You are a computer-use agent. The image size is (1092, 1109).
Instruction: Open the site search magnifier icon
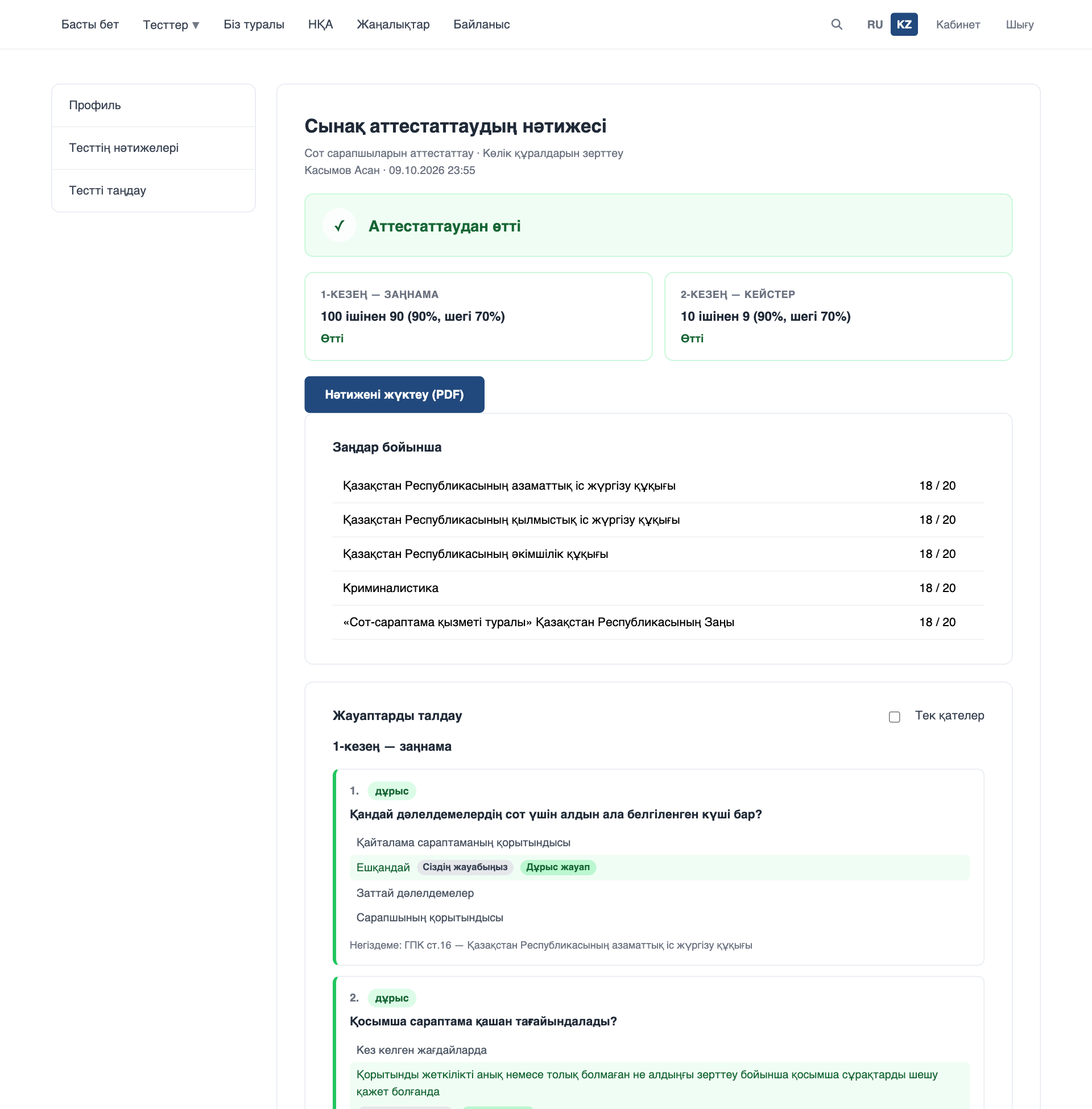pyautogui.click(x=836, y=24)
